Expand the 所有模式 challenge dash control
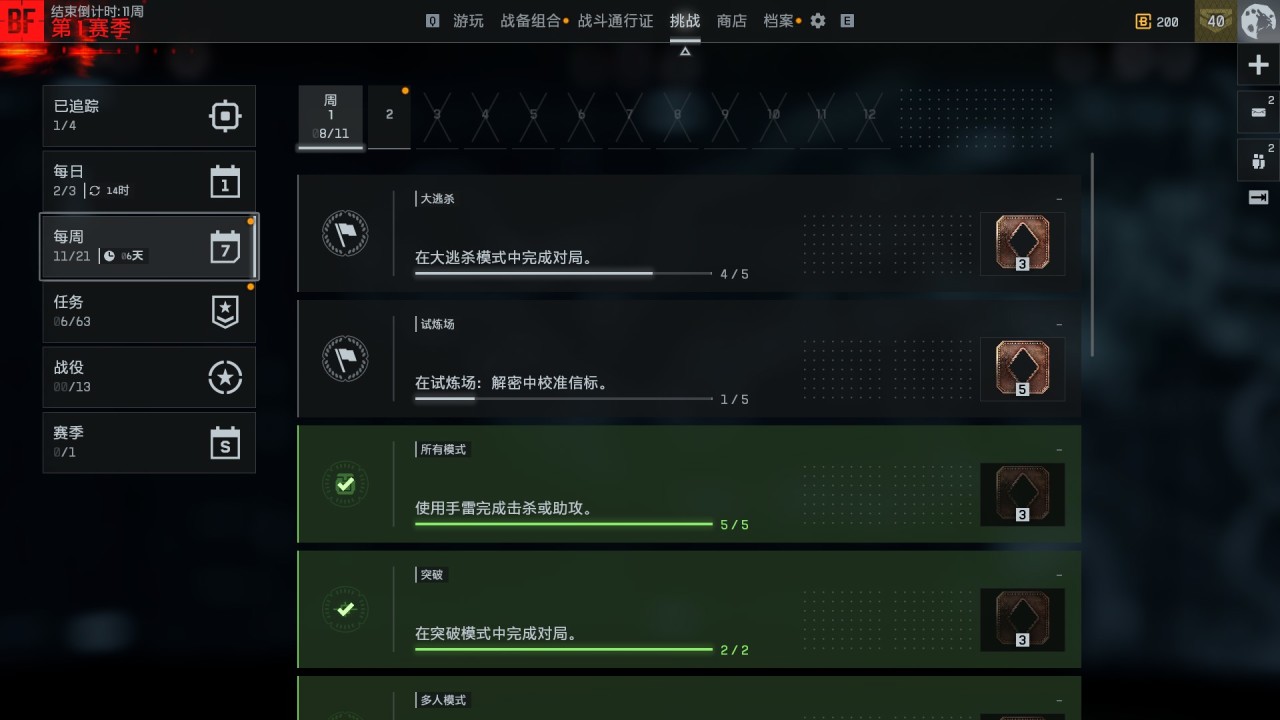The image size is (1280, 720). tap(1059, 450)
